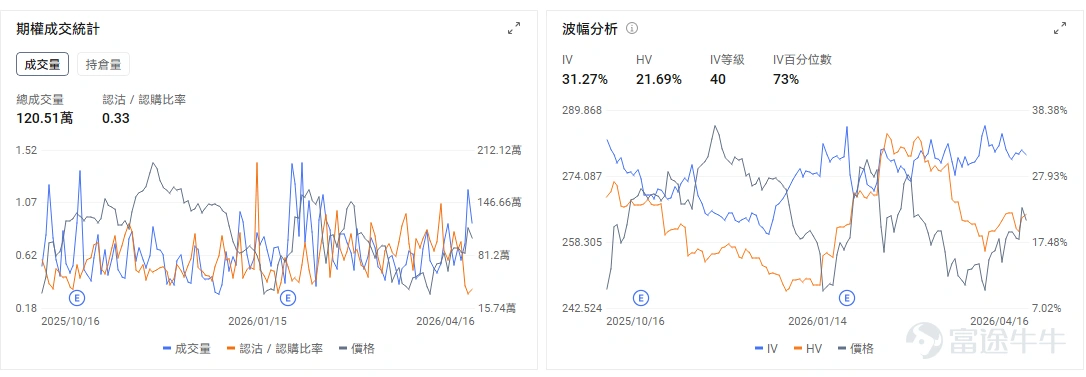
Task: Click the IV百分位數 stat label
Action: tap(802, 60)
